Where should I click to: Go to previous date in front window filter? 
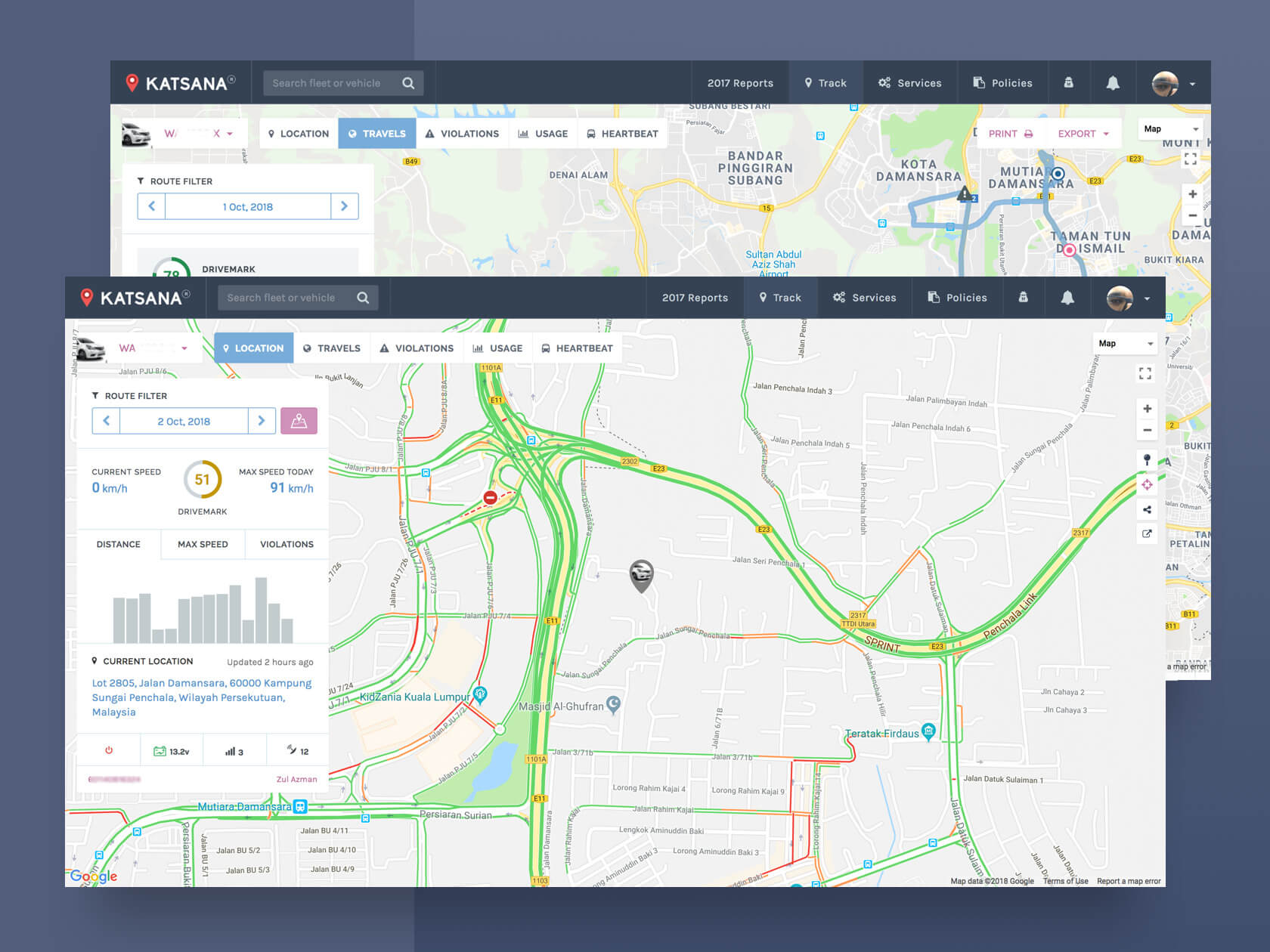coord(107,421)
